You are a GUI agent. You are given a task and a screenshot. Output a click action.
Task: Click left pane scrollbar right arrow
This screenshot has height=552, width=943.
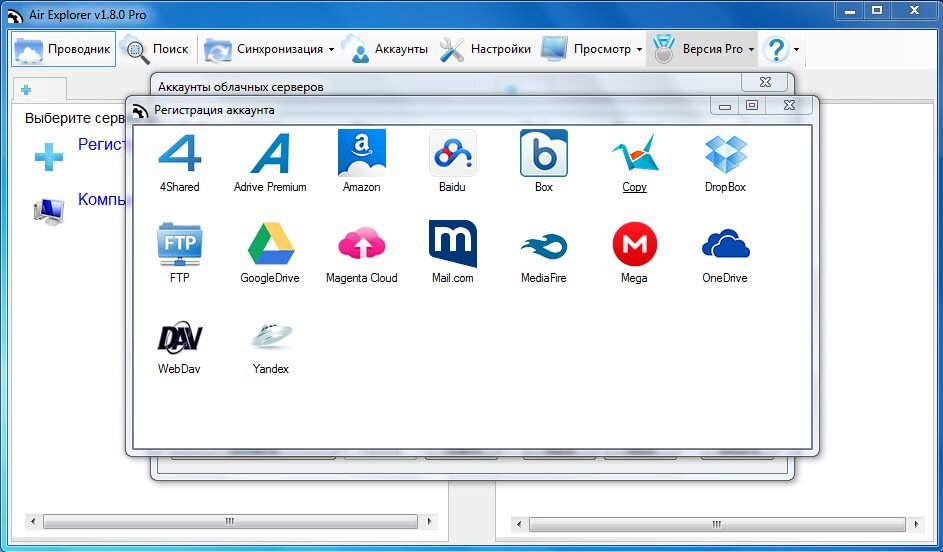[429, 521]
